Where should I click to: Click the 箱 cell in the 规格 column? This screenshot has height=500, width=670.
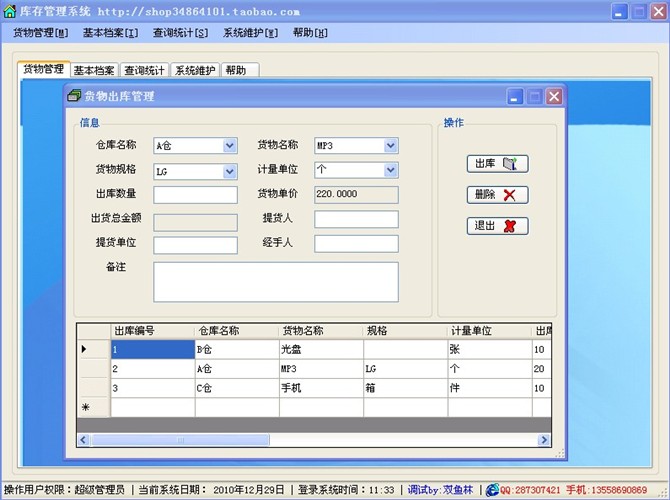406,388
